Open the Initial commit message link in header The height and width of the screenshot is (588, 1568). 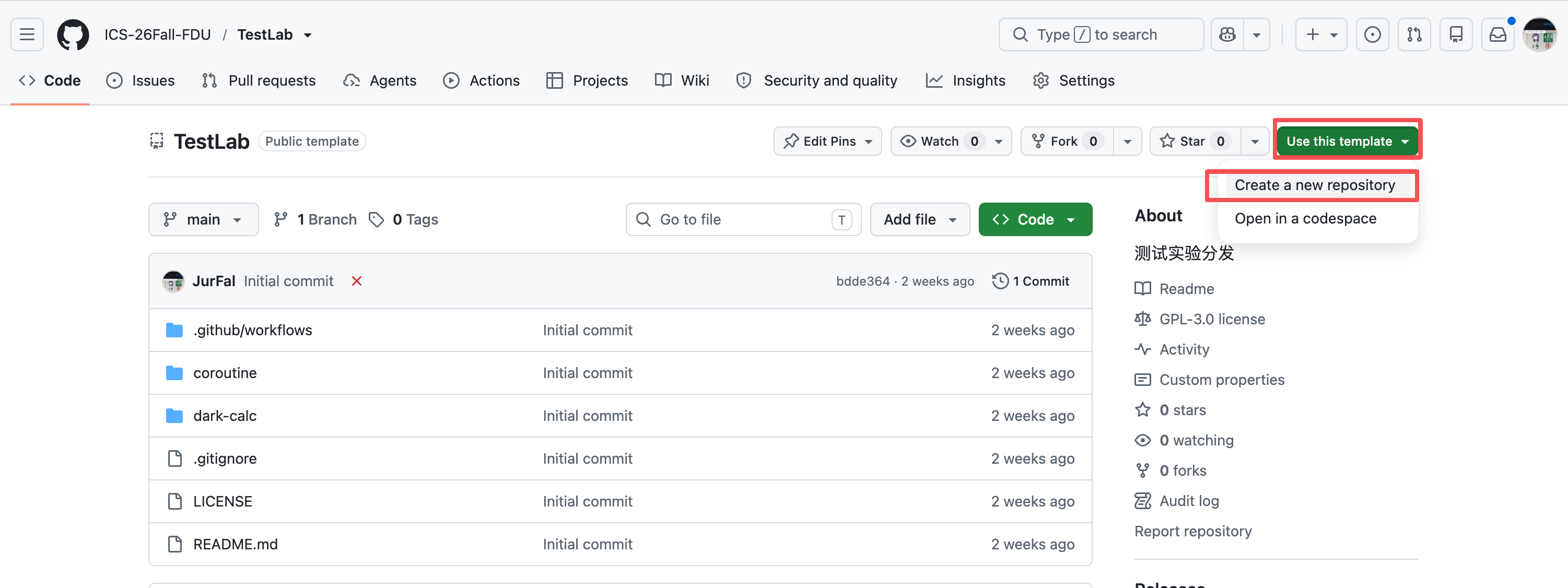click(288, 281)
